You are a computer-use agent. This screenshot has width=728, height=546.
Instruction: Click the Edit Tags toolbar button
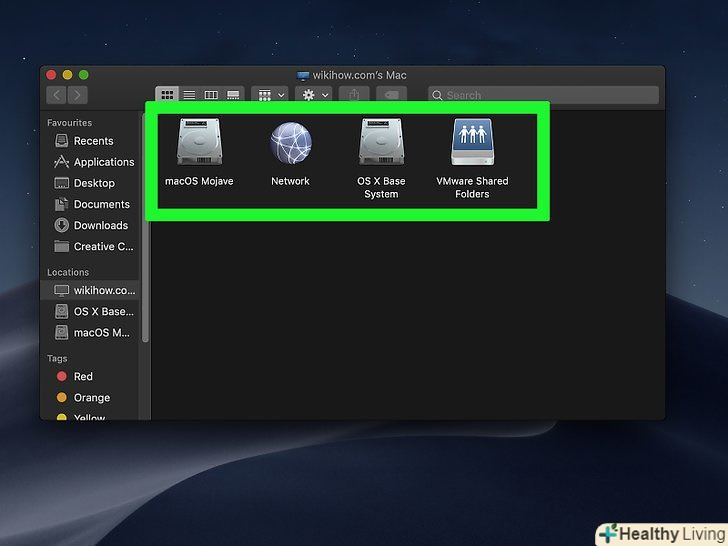click(391, 95)
